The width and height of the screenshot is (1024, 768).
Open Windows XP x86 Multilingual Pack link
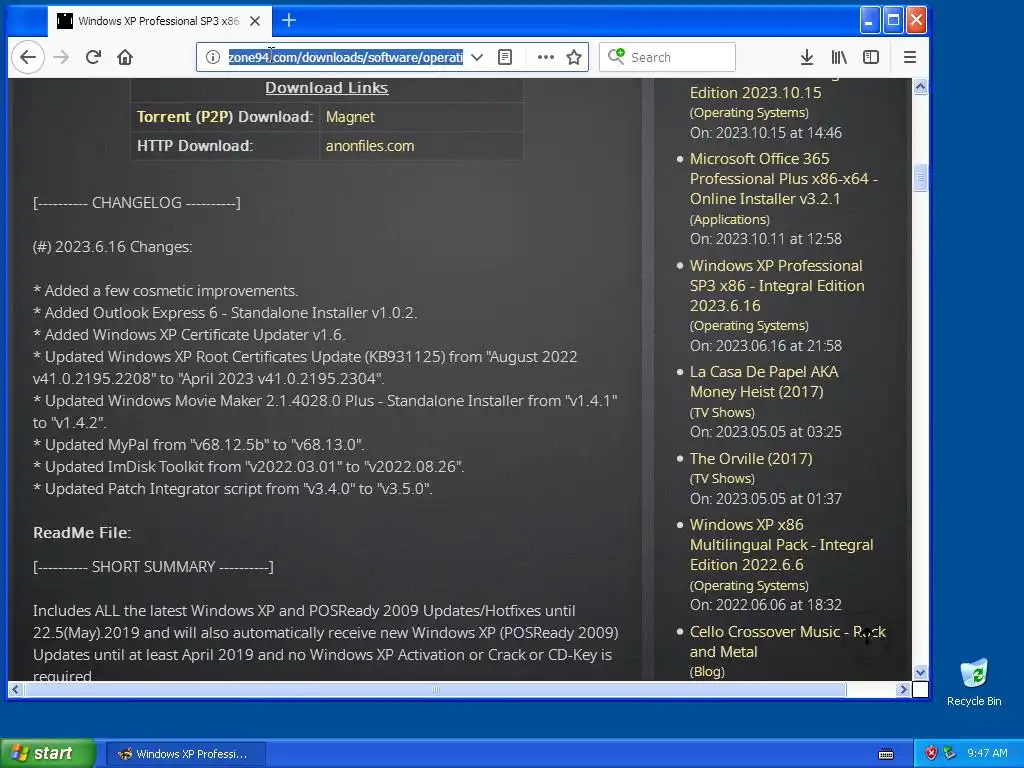click(781, 545)
